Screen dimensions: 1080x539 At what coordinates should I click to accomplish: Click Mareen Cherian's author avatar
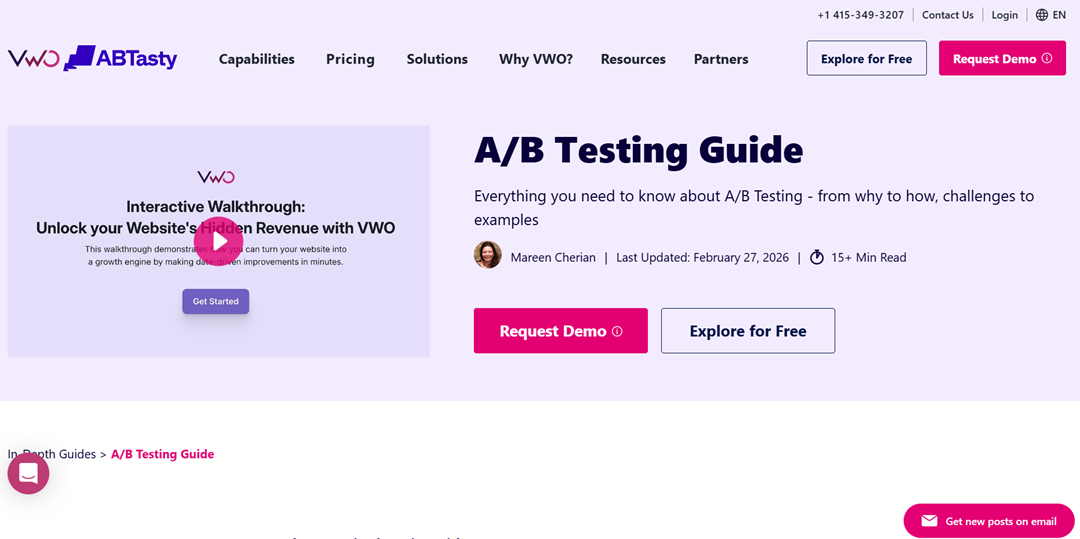488,255
